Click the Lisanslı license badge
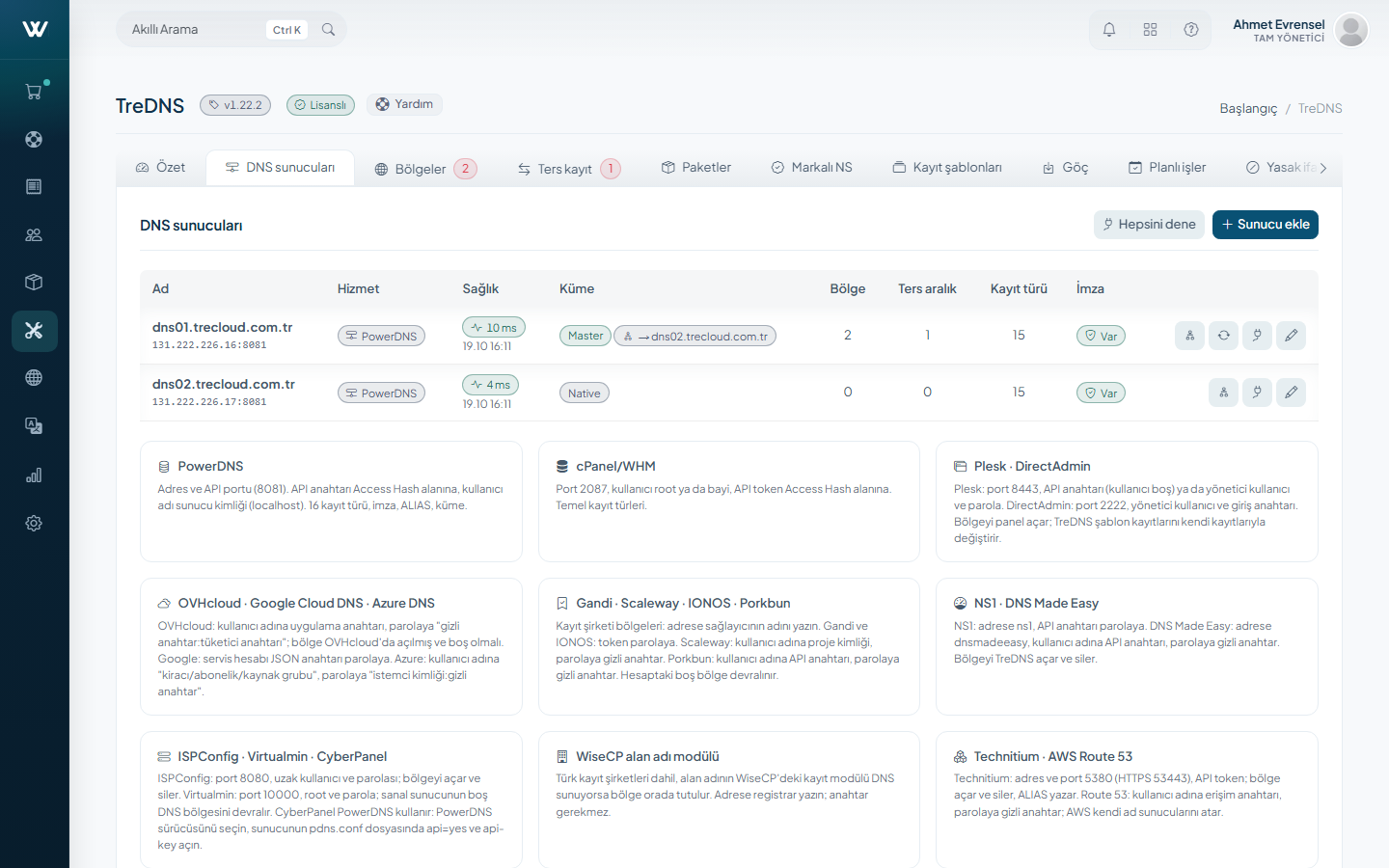 (x=320, y=105)
